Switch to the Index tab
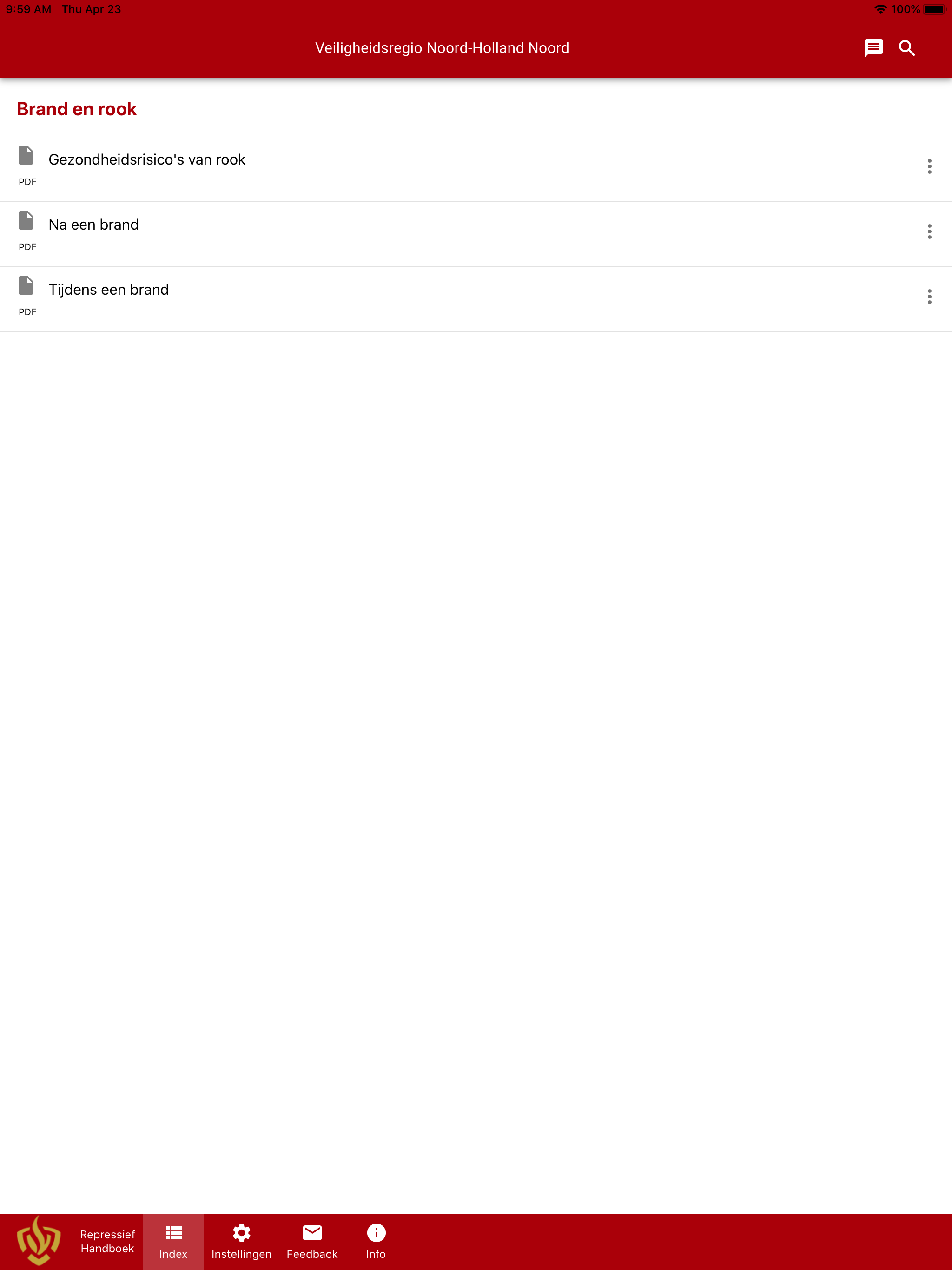 [x=173, y=1242]
